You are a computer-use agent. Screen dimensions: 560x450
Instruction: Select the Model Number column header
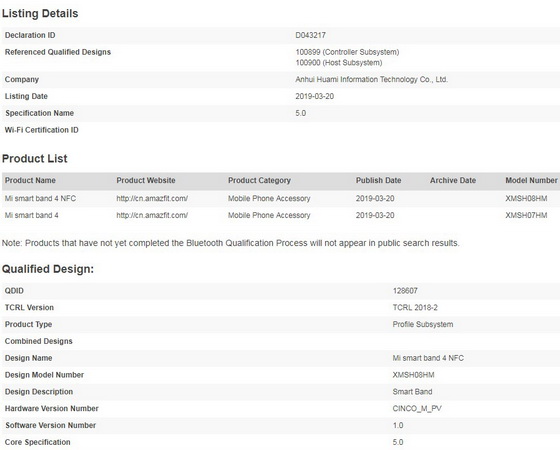tap(531, 180)
